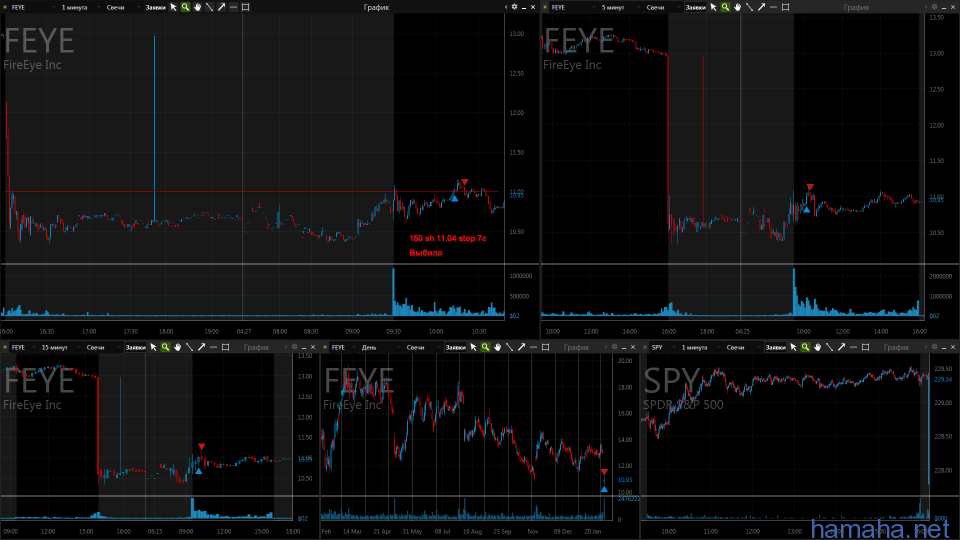Select the arrow drawing tool in the 5 минут FEYE chart

(762, 7)
